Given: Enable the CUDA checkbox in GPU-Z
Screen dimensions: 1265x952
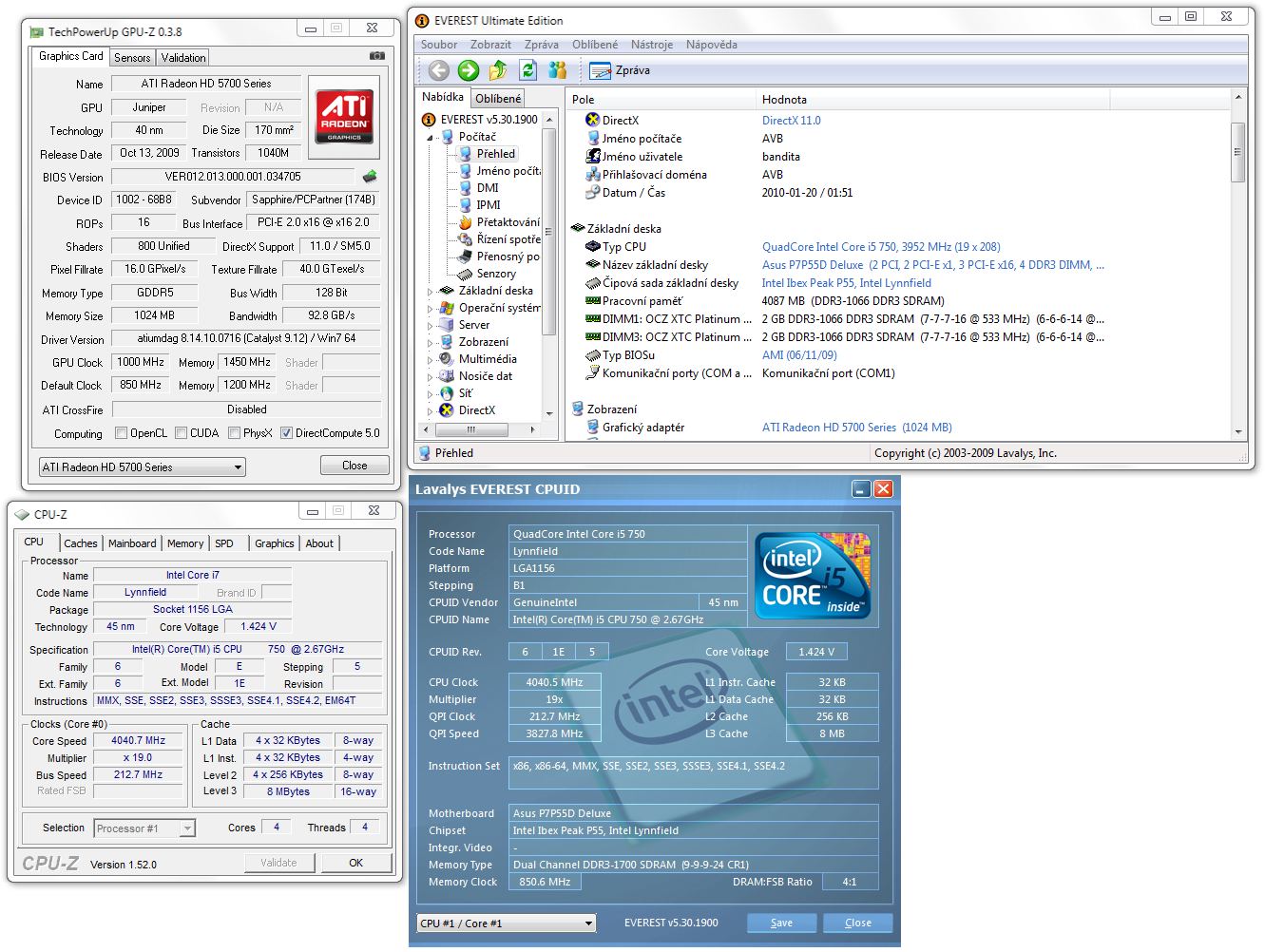Looking at the screenshot, I should (181, 433).
